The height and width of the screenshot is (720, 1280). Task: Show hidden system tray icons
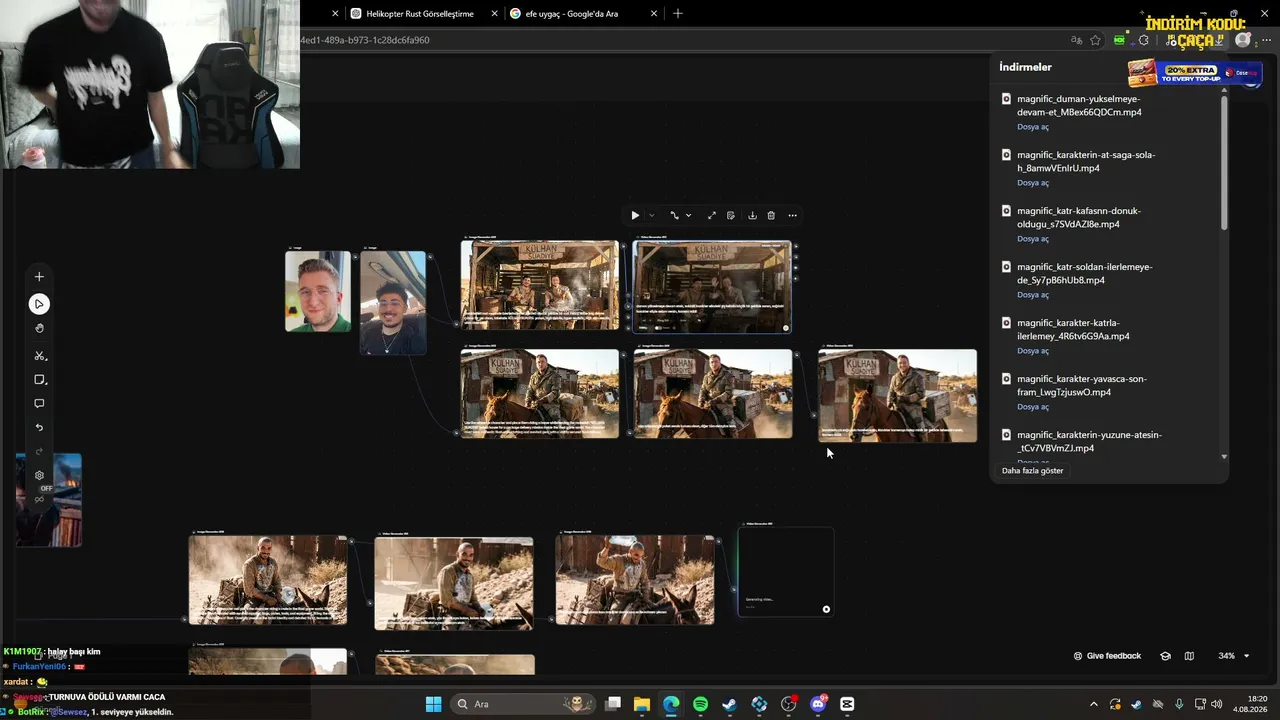pos(1094,704)
